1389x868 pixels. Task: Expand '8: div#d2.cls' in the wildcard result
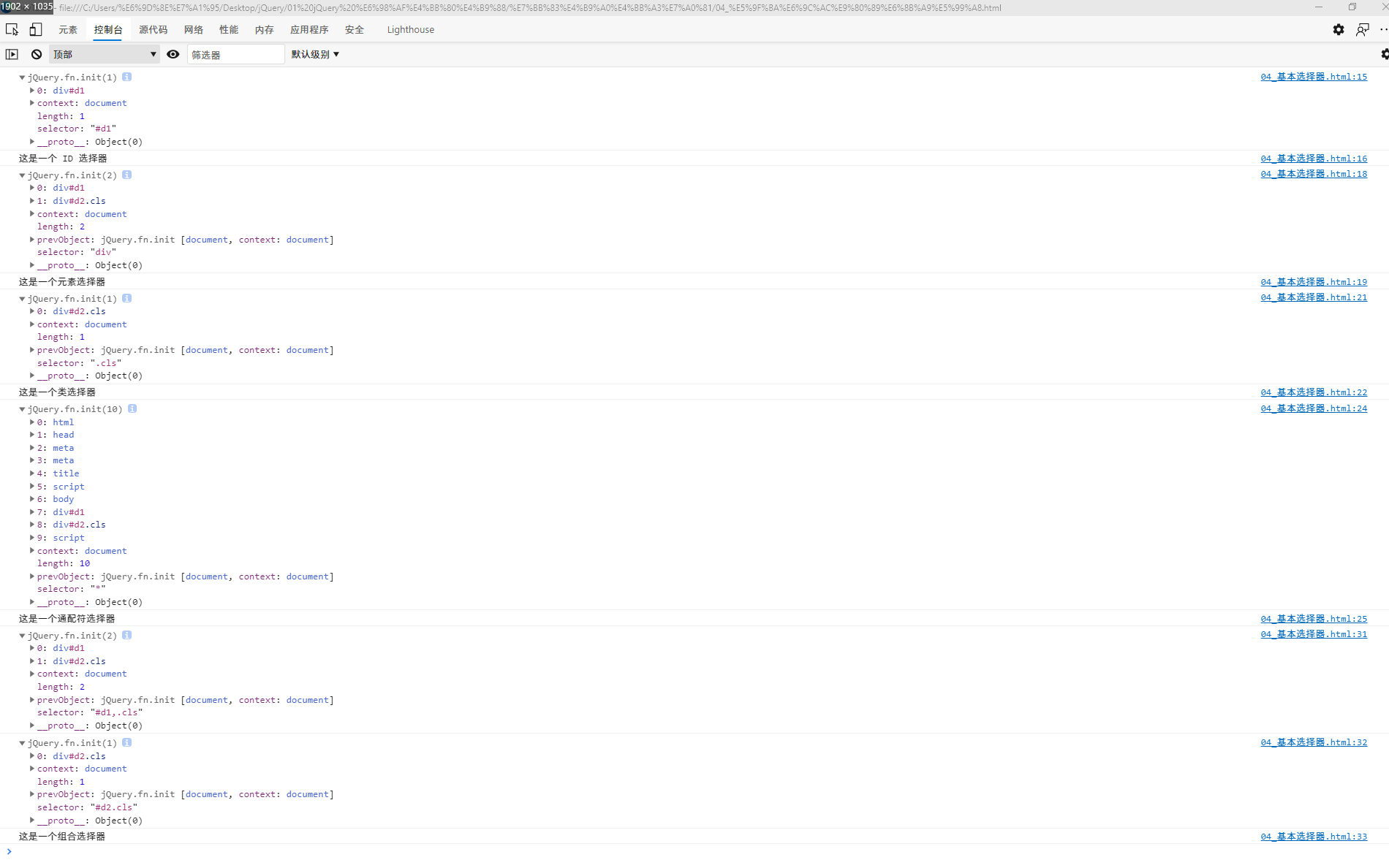click(31, 525)
